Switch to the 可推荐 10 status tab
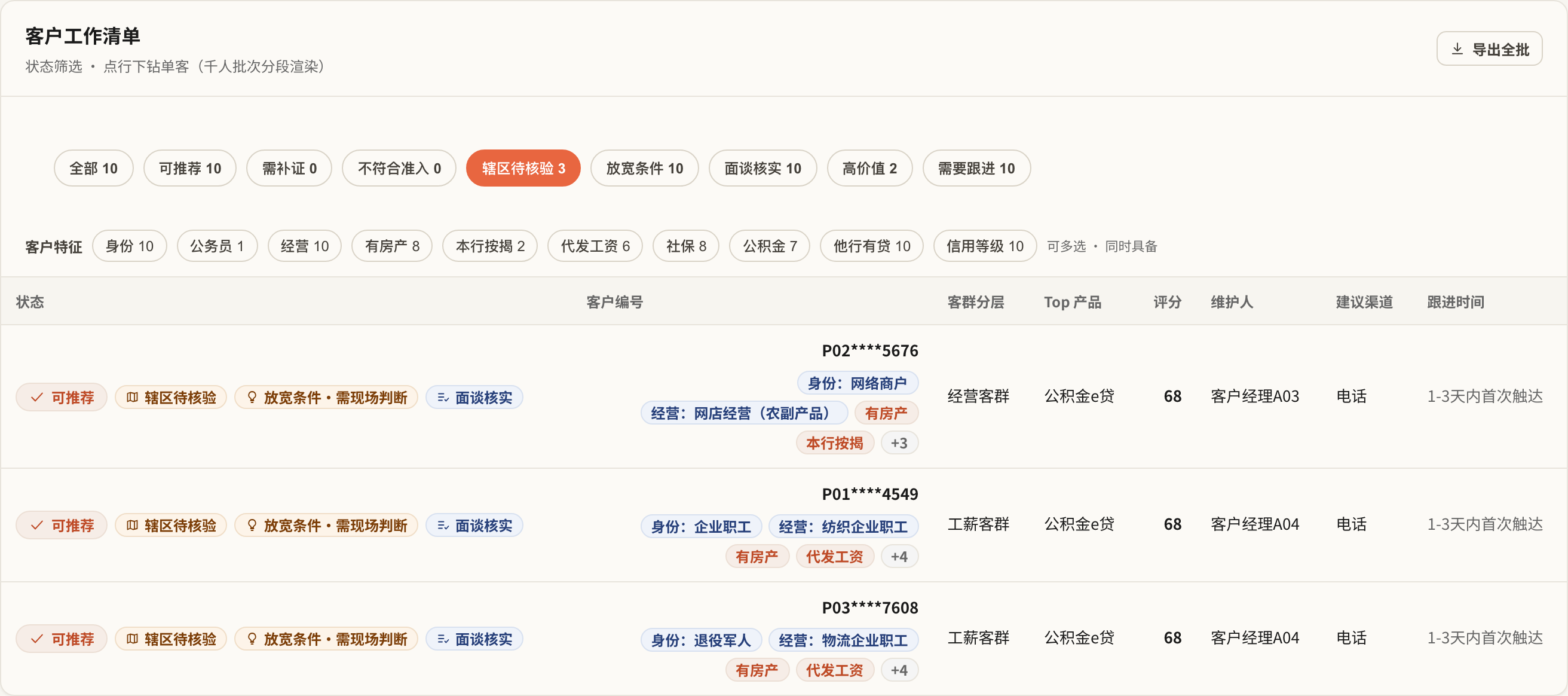The height and width of the screenshot is (696, 1568). [190, 168]
